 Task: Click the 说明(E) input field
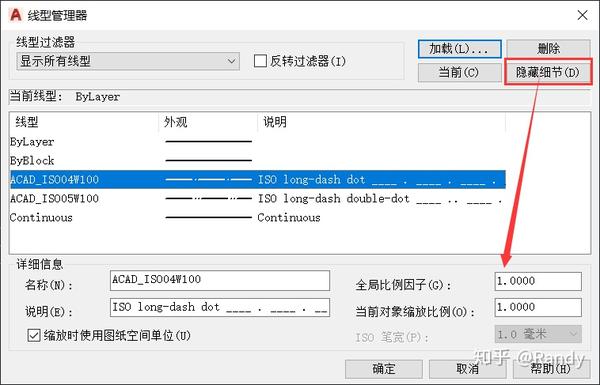(220, 307)
